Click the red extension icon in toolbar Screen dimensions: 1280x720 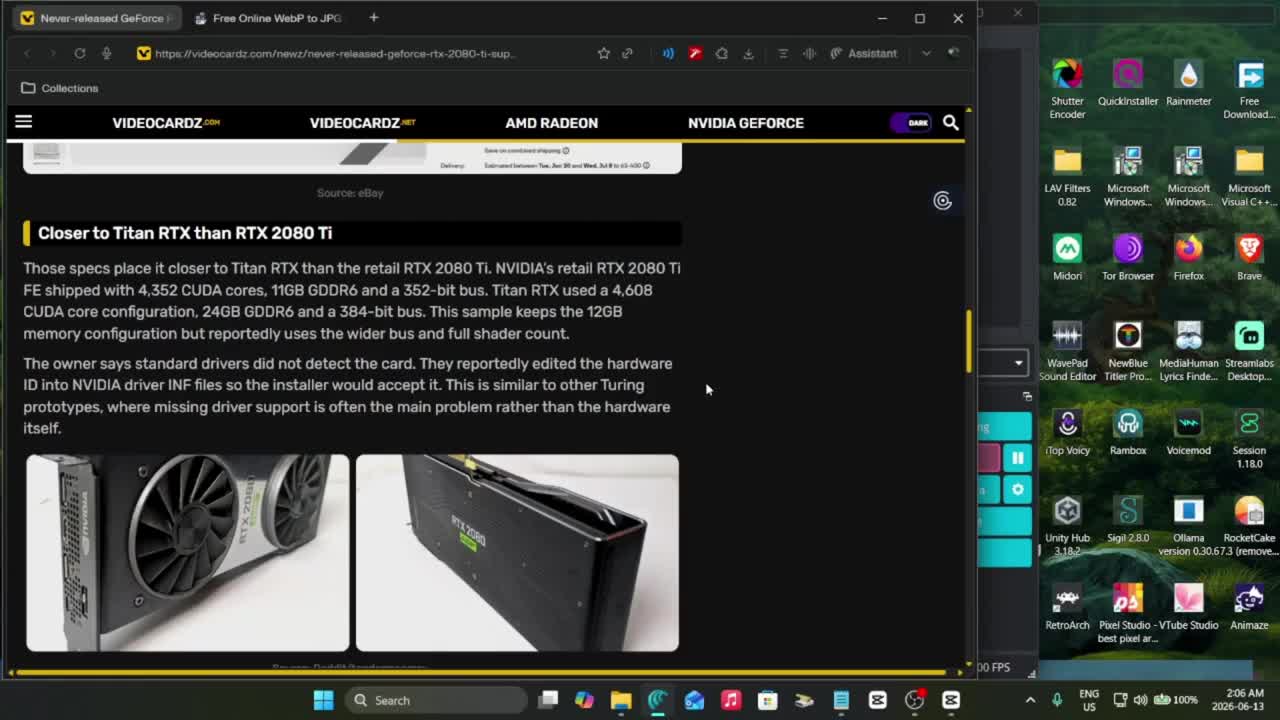[695, 53]
